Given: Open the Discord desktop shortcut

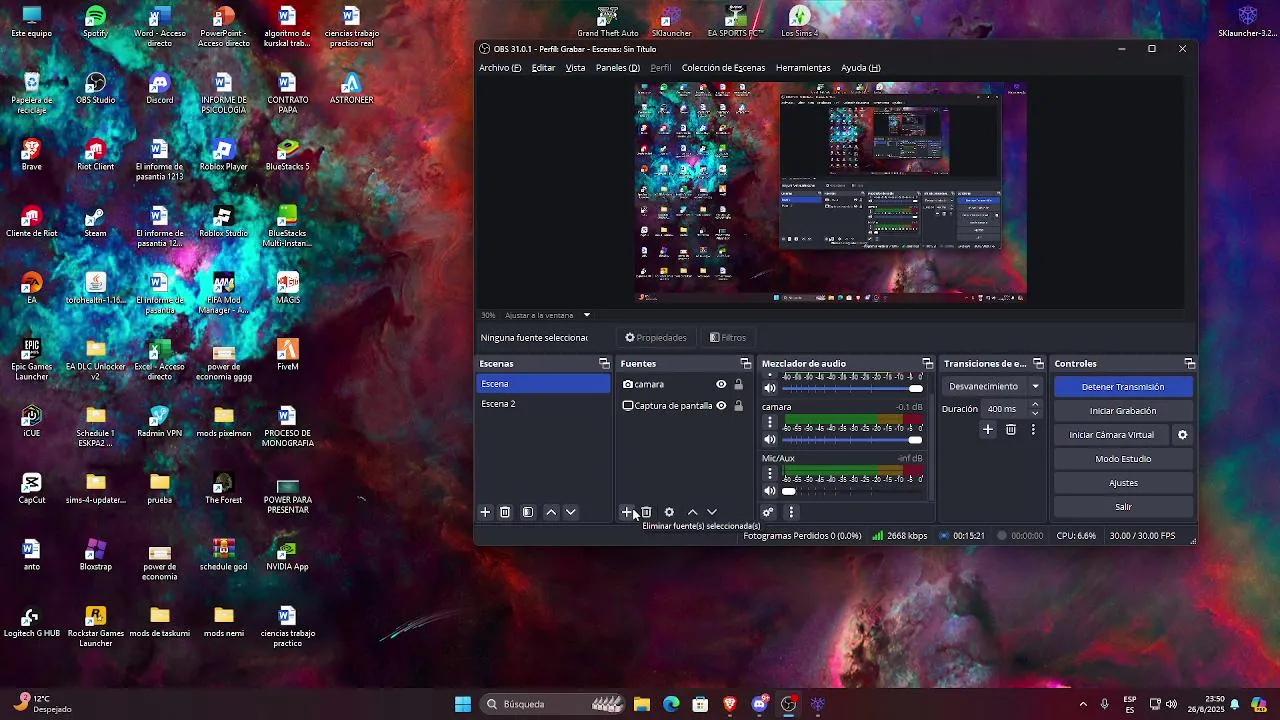Looking at the screenshot, I should pos(159,88).
